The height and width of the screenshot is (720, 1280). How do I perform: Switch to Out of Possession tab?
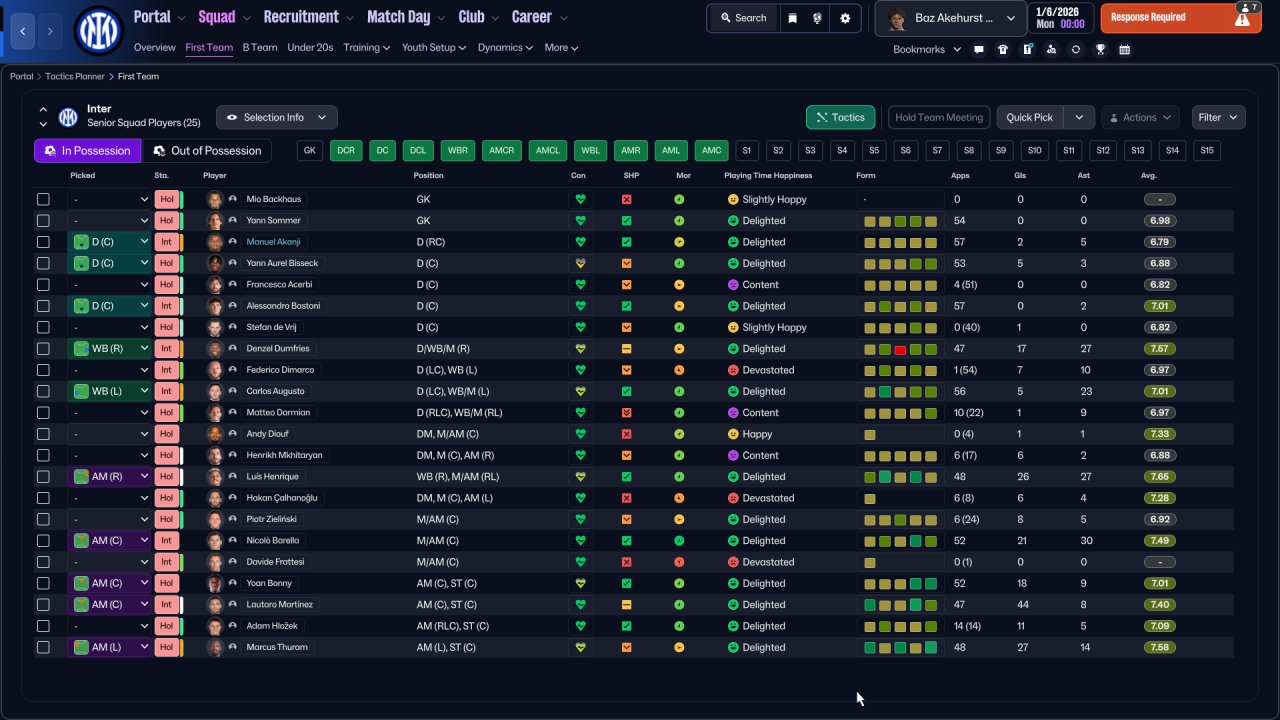[206, 151]
